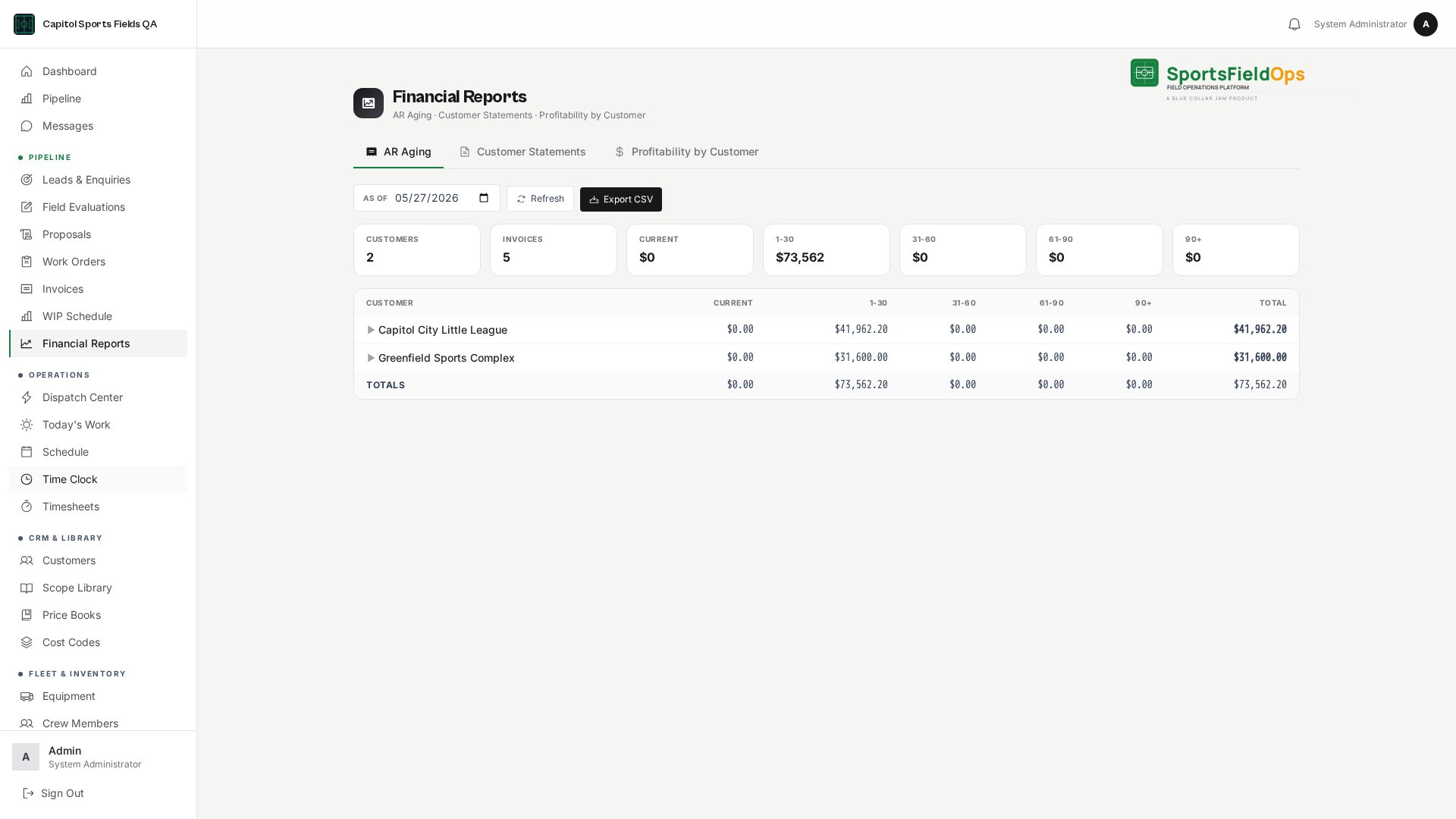Click the Scope Library book icon
The image size is (1456, 819).
tap(27, 588)
